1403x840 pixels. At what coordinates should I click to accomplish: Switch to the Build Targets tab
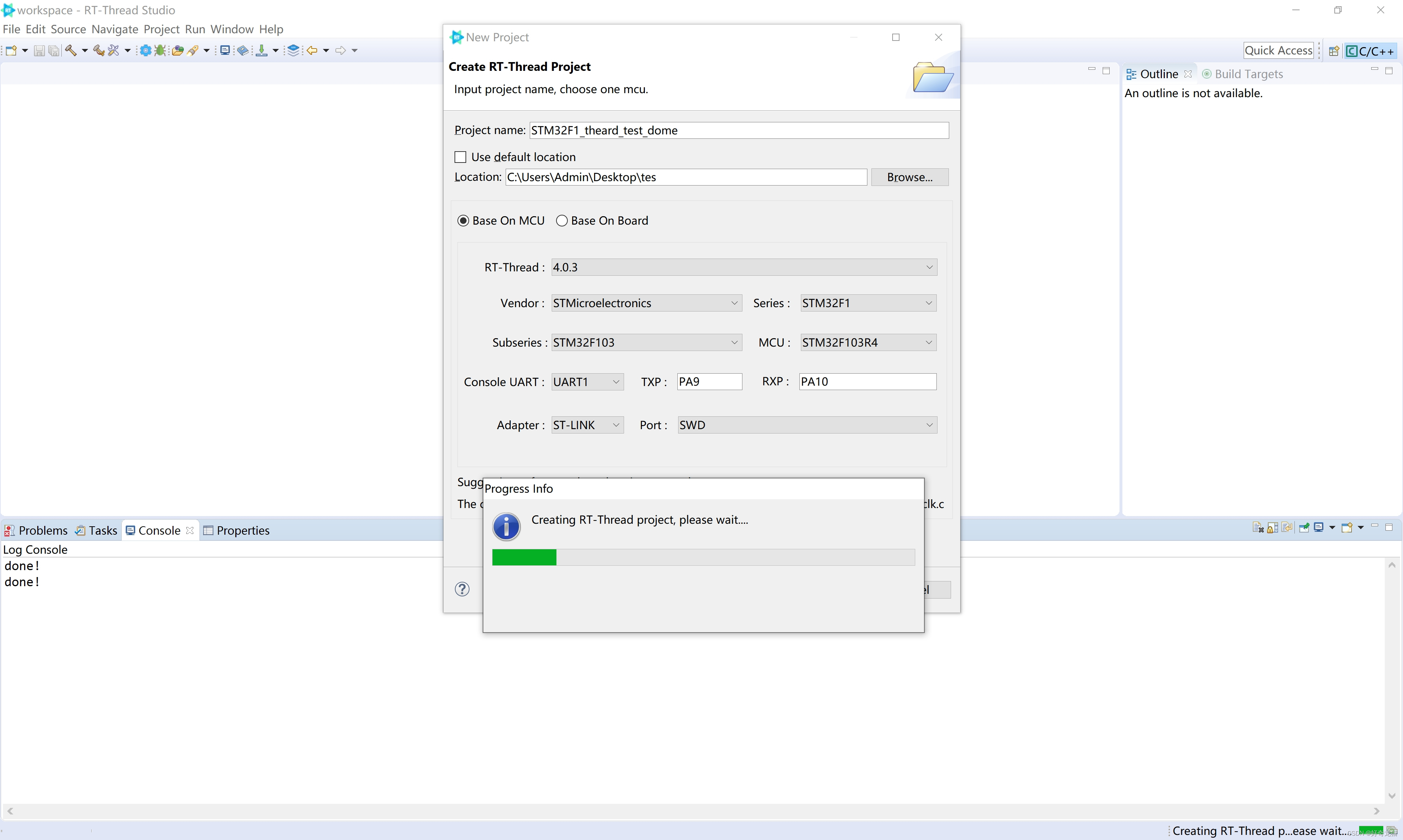[1242, 74]
